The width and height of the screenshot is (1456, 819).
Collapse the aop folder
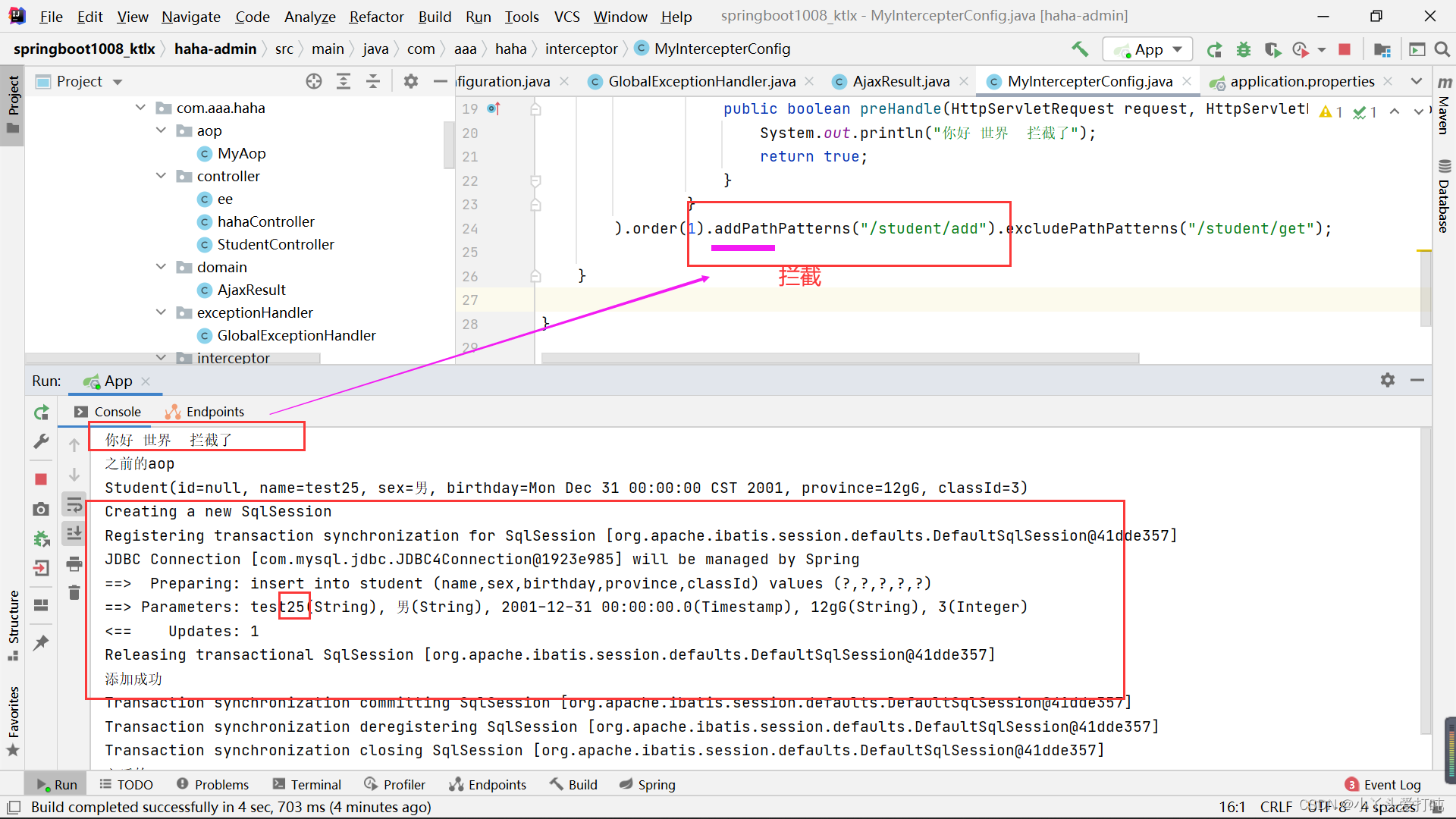click(x=161, y=130)
